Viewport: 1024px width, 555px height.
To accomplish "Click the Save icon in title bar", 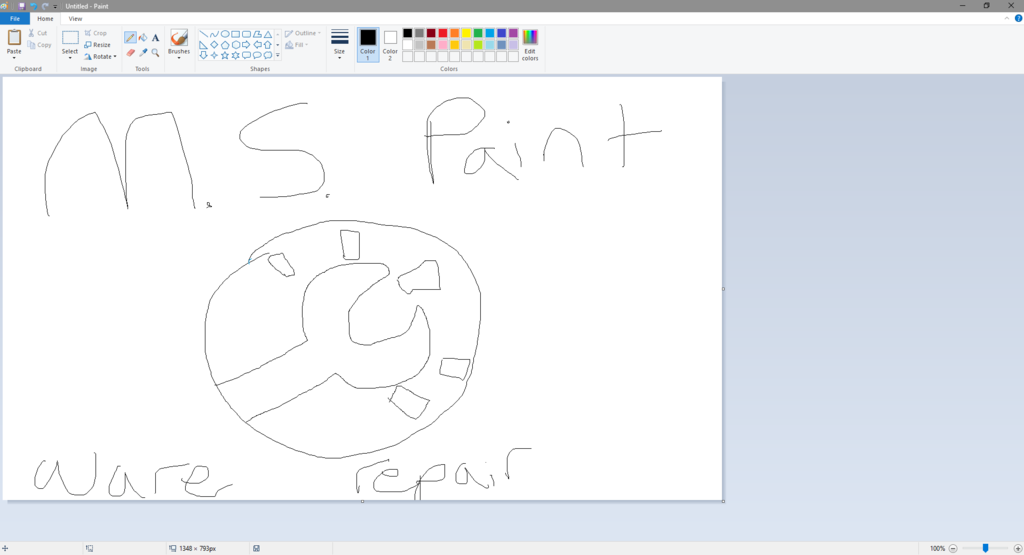I will [x=22, y=6].
